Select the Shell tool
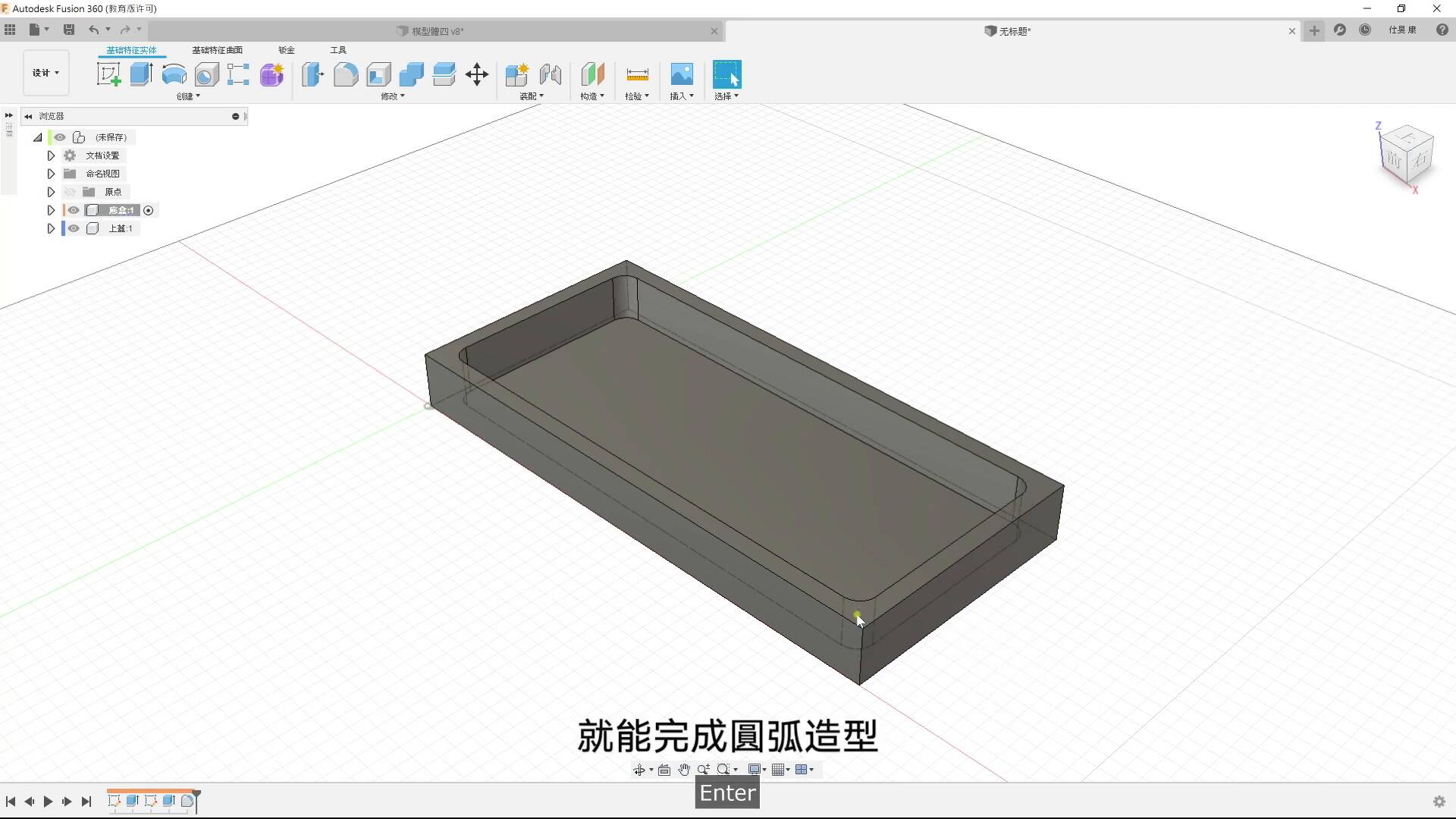Viewport: 1456px width, 819px height. pos(378,74)
